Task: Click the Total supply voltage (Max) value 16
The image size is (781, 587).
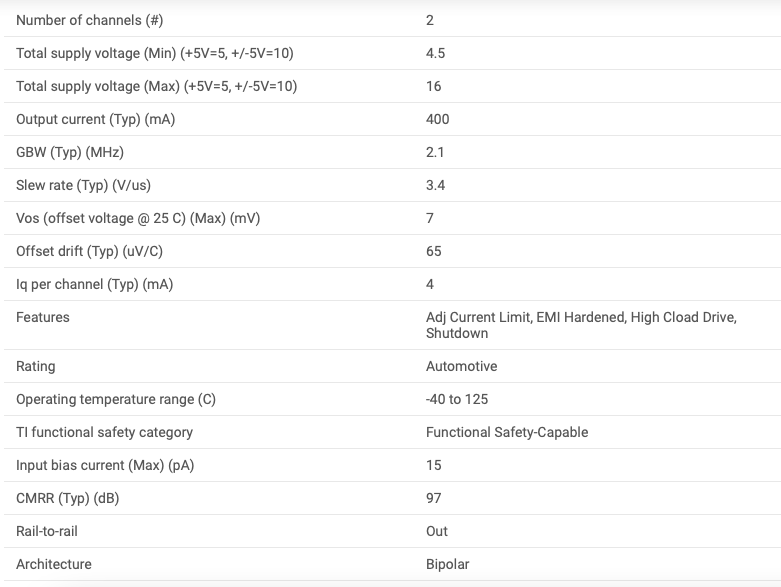Action: 433,86
